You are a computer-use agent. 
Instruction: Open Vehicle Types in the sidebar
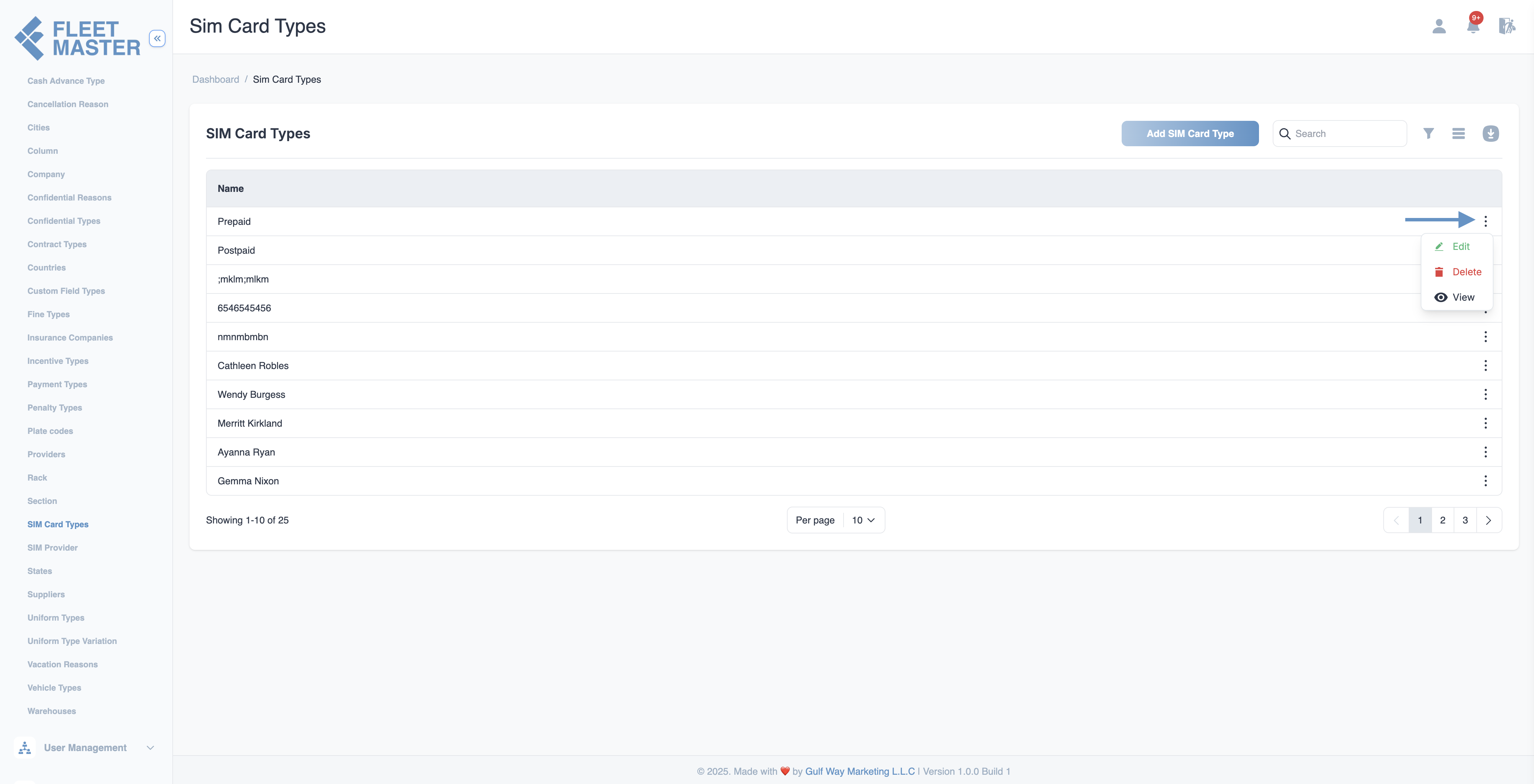point(54,688)
